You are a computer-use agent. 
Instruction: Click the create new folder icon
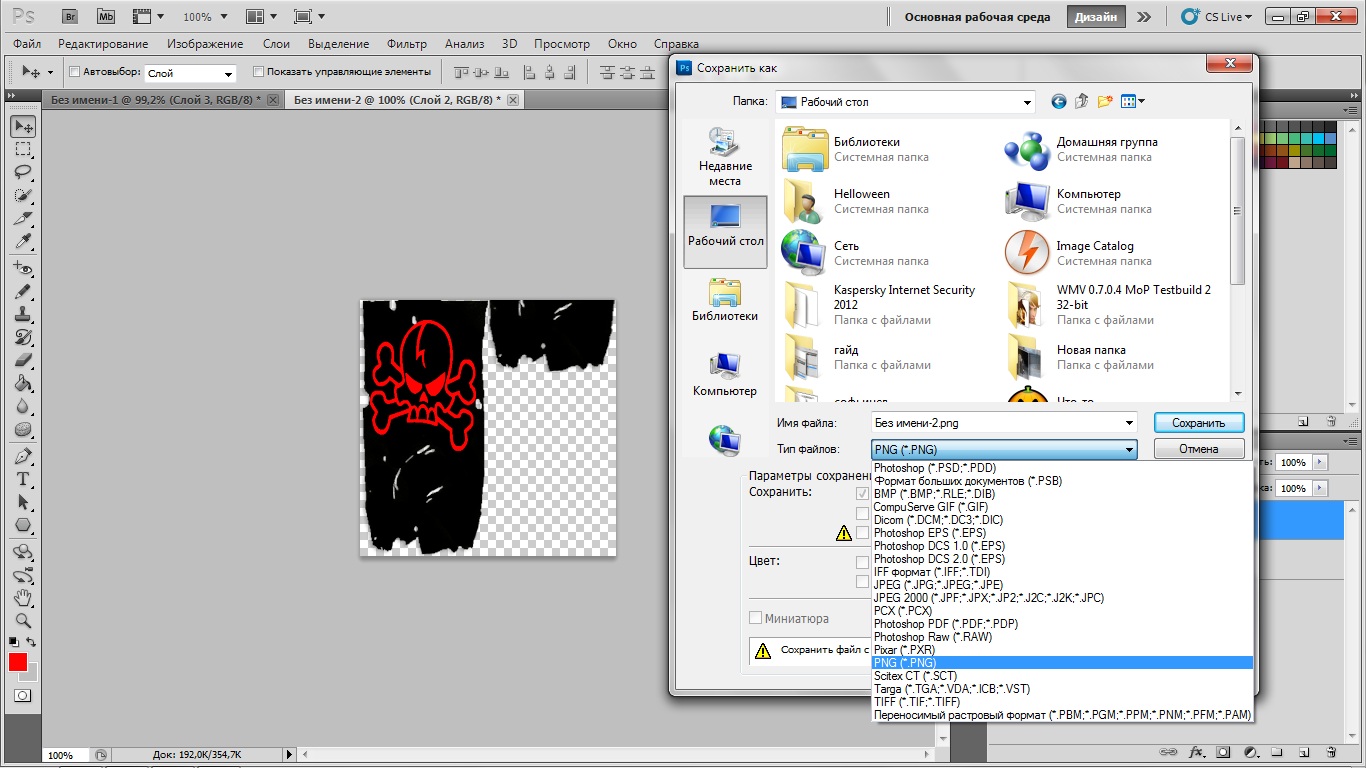[1105, 101]
